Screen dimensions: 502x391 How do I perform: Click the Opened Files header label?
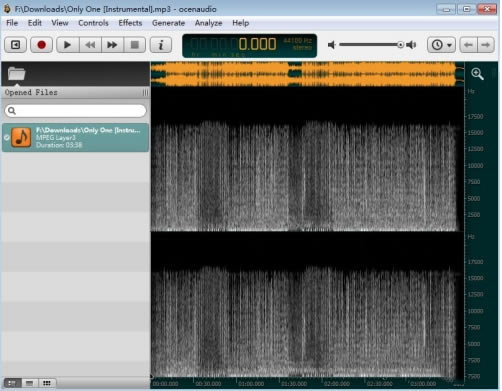tap(31, 92)
